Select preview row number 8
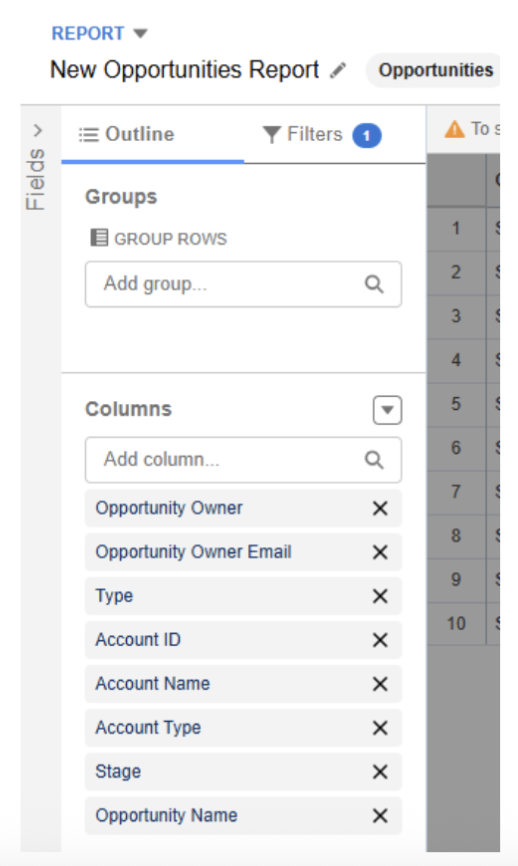 tap(456, 536)
